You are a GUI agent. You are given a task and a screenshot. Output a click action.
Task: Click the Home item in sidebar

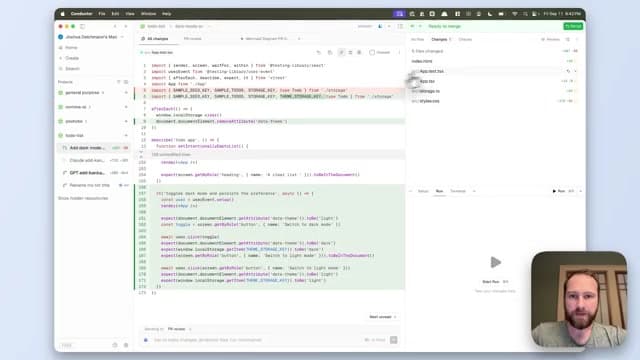tap(71, 48)
